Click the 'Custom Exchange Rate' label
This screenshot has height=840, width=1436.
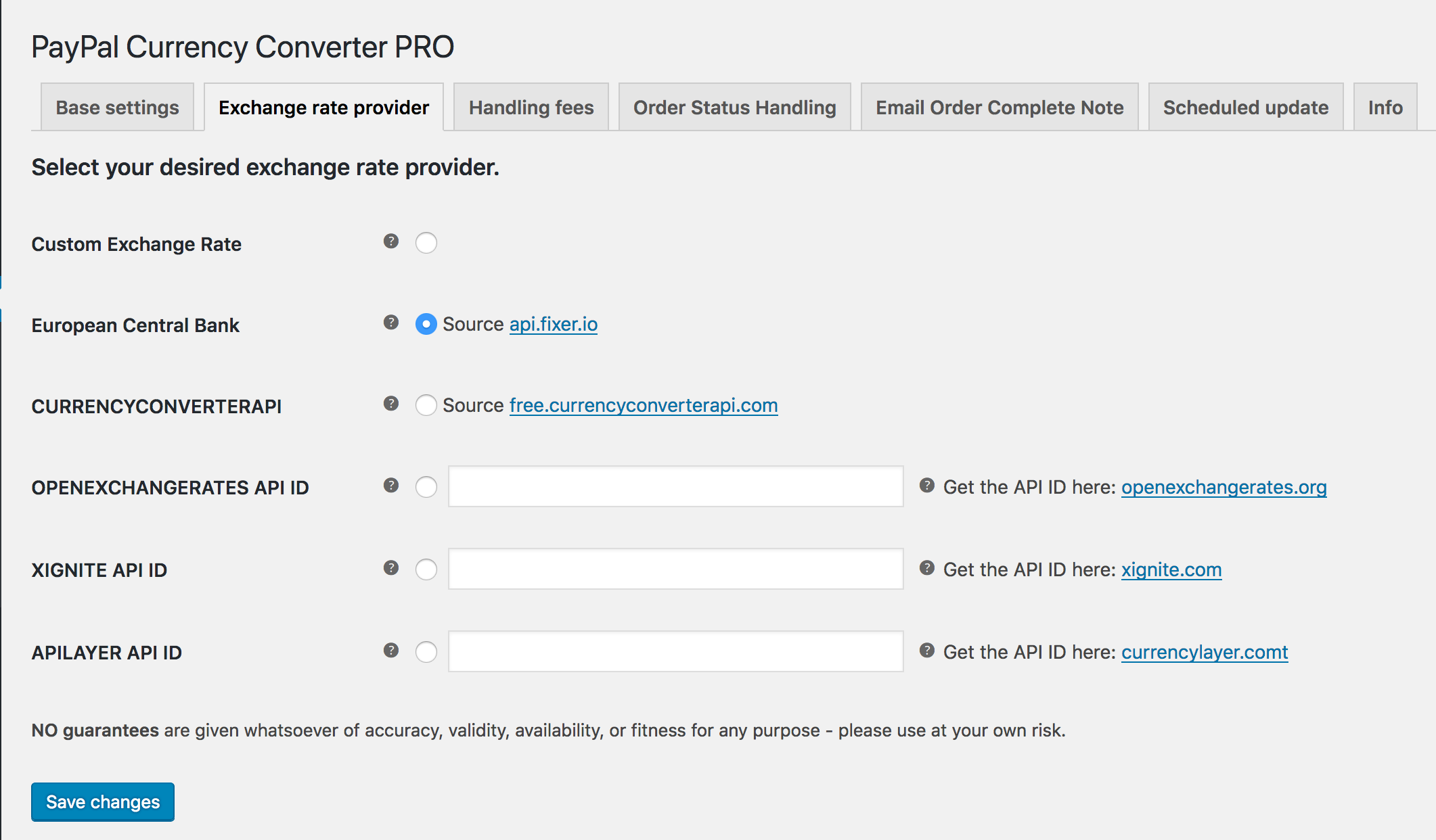pos(137,244)
